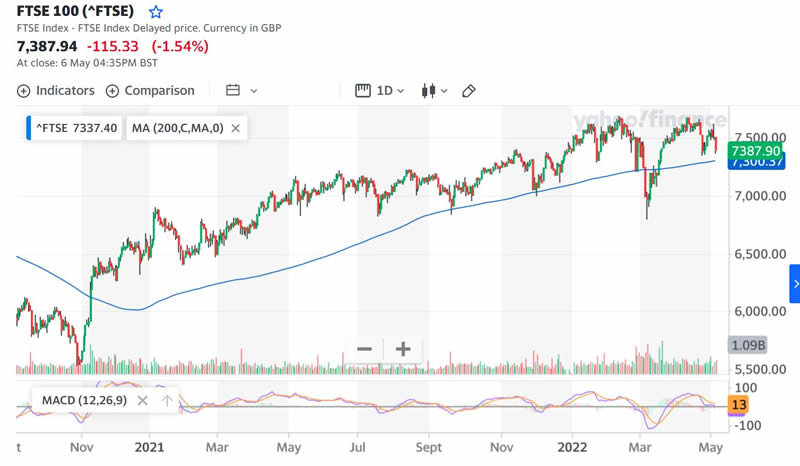Click the green 7387.90 price tag
800x466 pixels.
(x=755, y=151)
